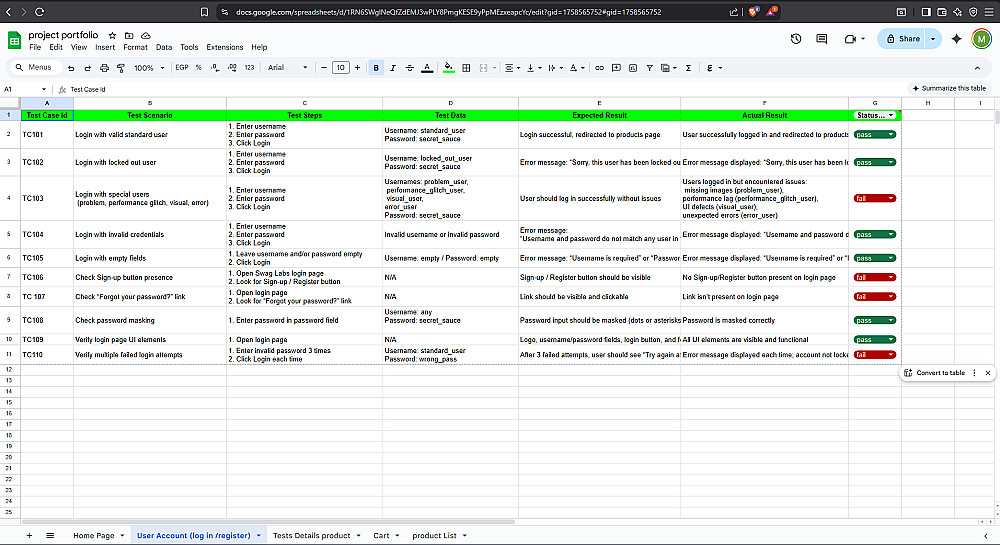Viewport: 1000px width, 545px height.
Task: Open the all sheets list icon
Action: pyautogui.click(x=50, y=535)
